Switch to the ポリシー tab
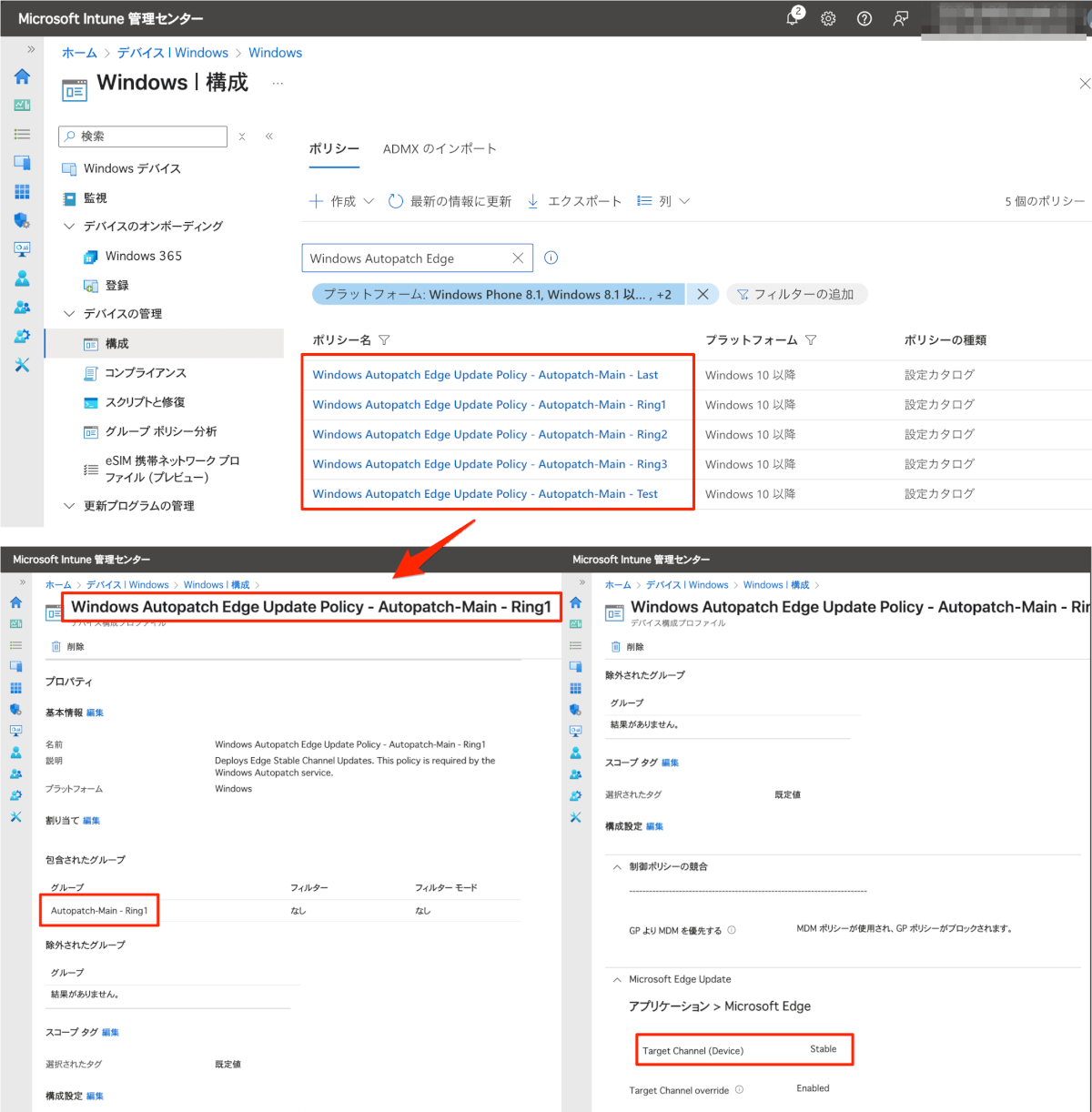 click(334, 149)
